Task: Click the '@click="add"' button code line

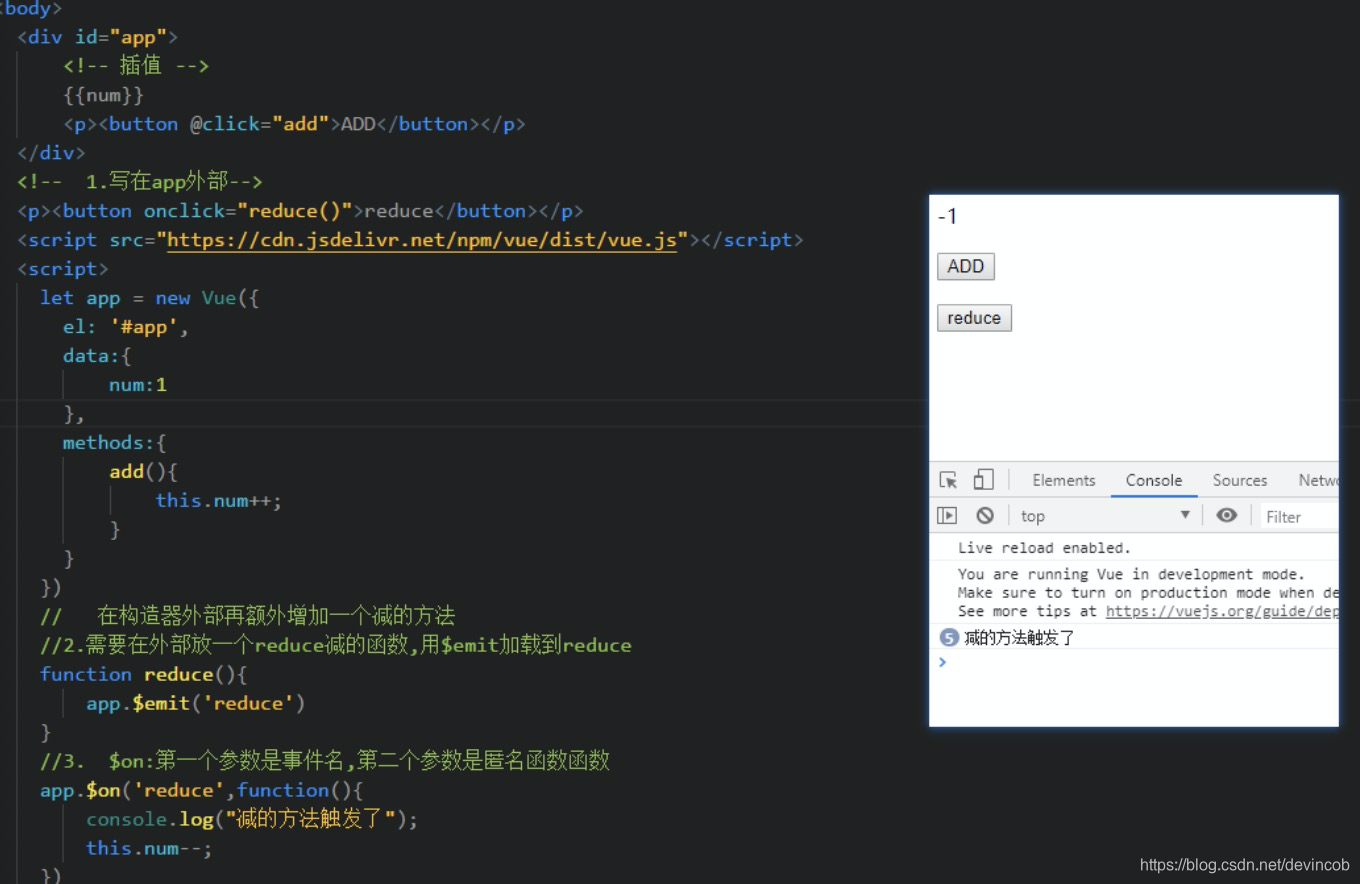Action: (294, 124)
